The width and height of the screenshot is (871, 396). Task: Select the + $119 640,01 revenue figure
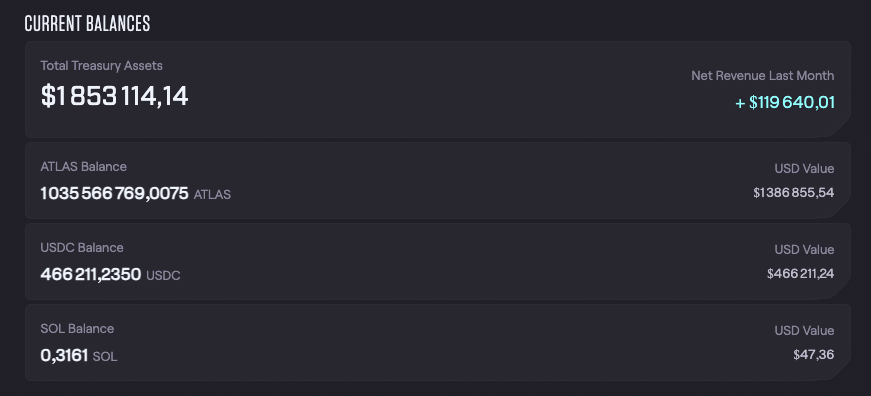click(785, 103)
